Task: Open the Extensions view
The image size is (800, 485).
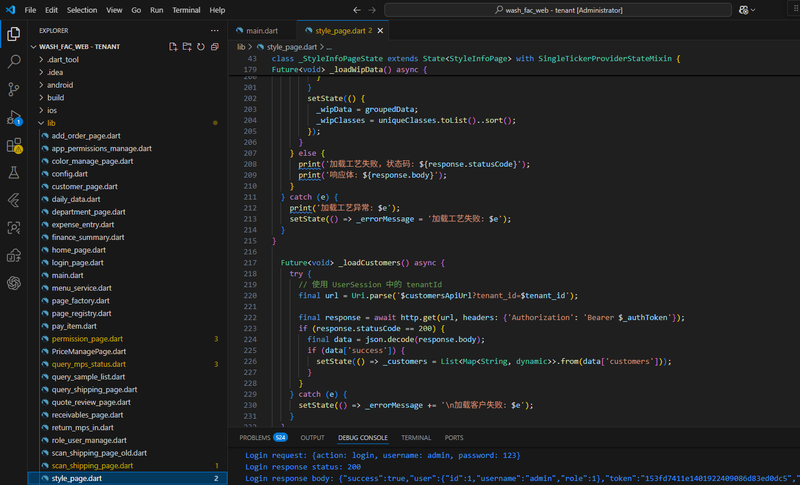Action: click(14, 145)
